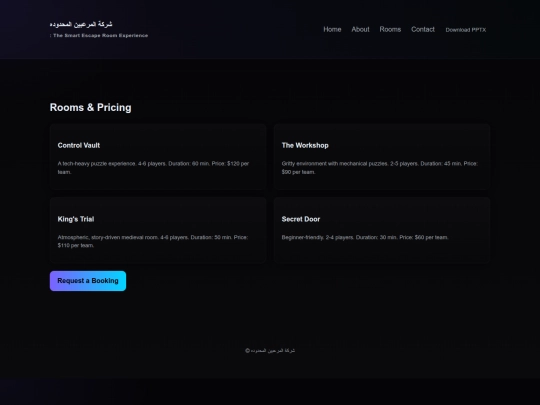Click the King's Trial description text

tap(153, 241)
